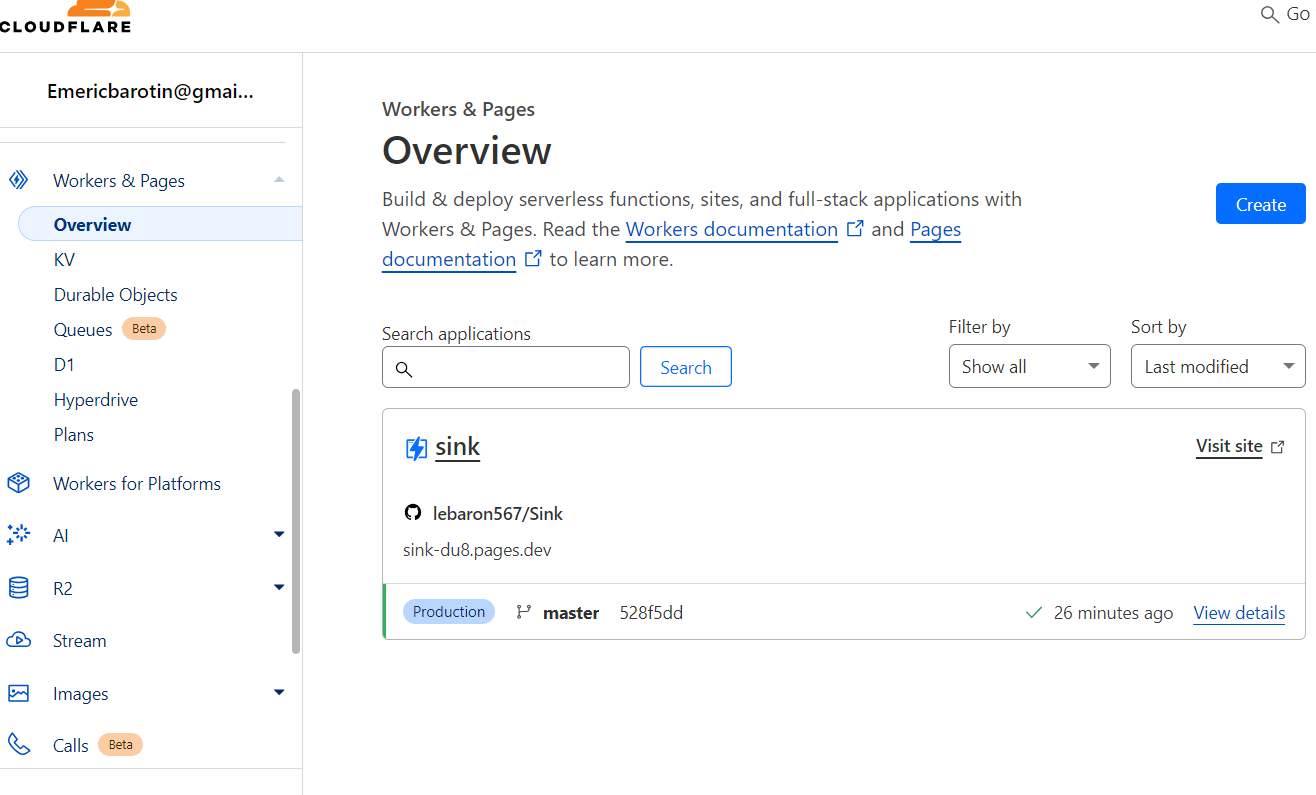The width and height of the screenshot is (1316, 795).
Task: Click the Calls phone icon
Action: (18, 744)
